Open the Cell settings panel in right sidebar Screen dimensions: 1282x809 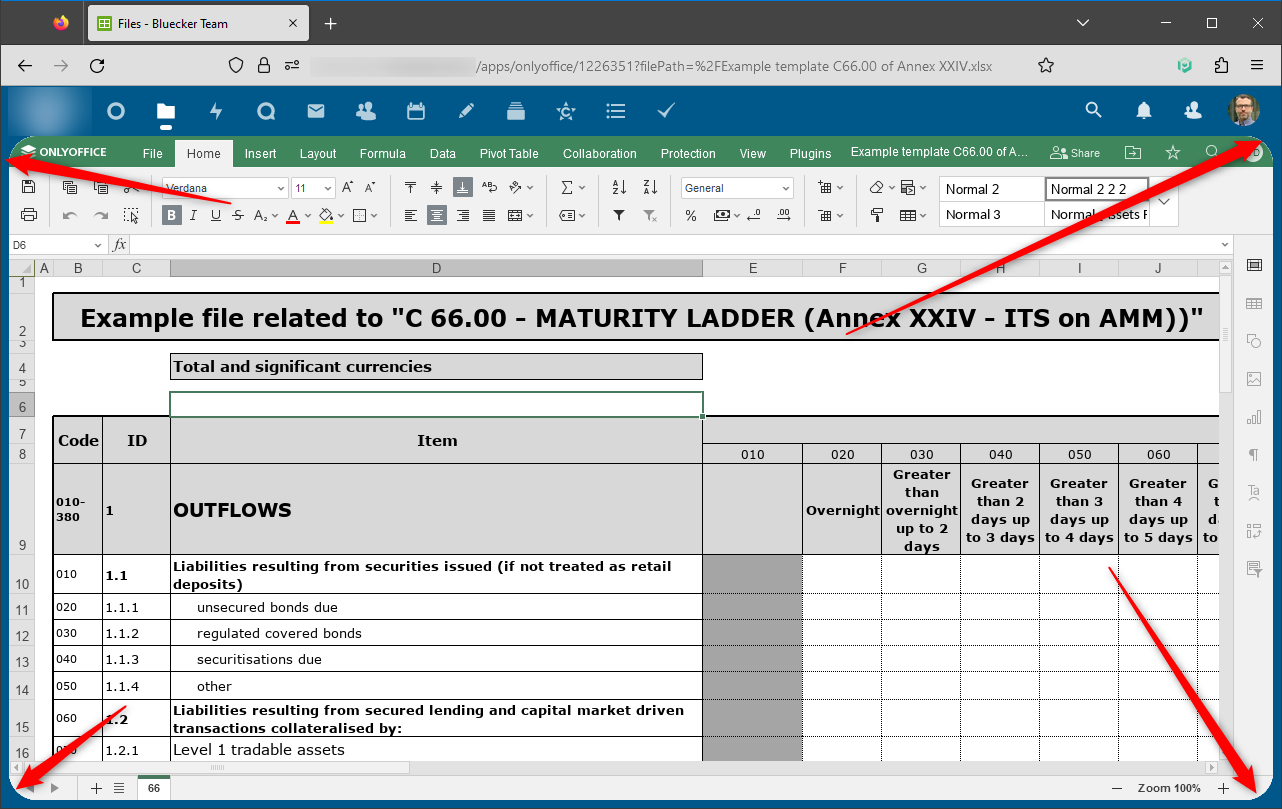1254,265
